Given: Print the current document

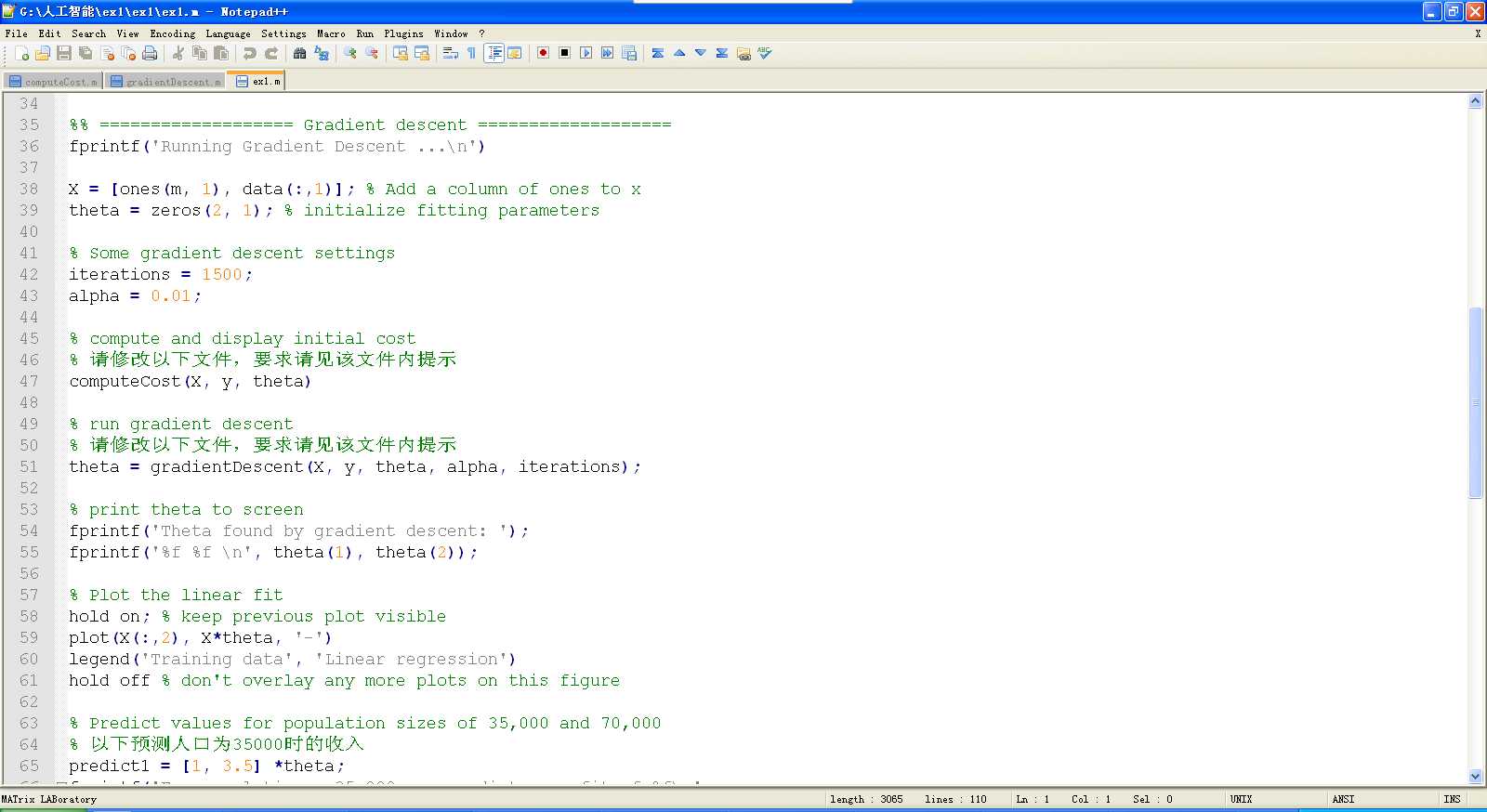Looking at the screenshot, I should coord(150,53).
